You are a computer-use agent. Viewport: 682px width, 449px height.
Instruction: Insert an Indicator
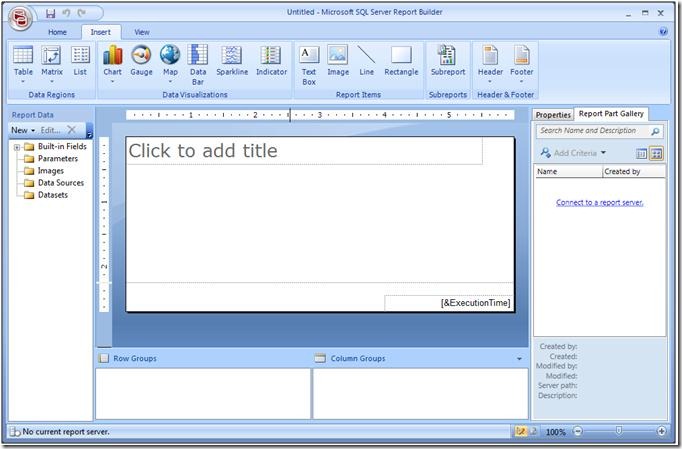point(271,61)
